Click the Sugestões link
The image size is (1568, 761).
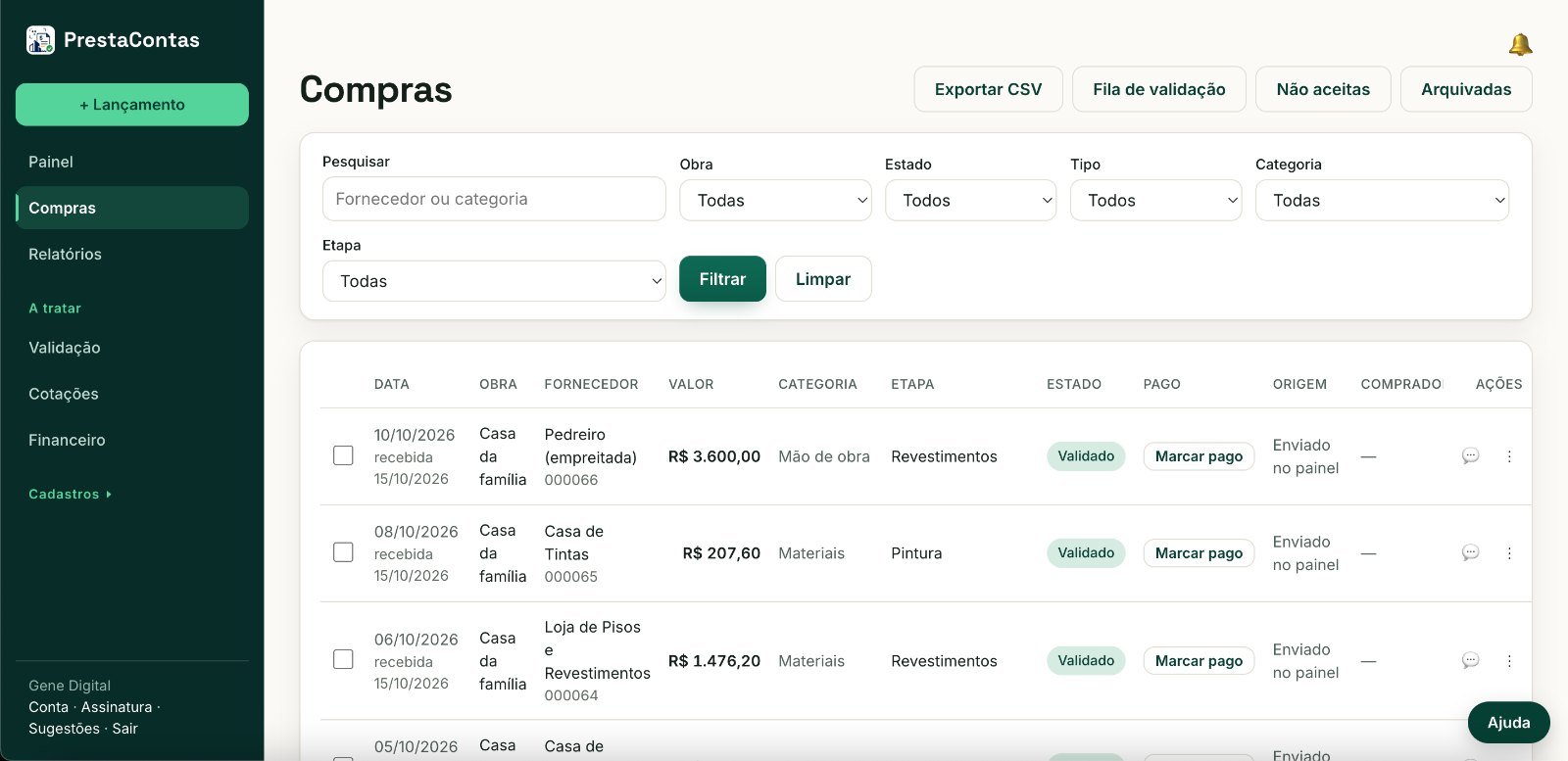point(64,729)
